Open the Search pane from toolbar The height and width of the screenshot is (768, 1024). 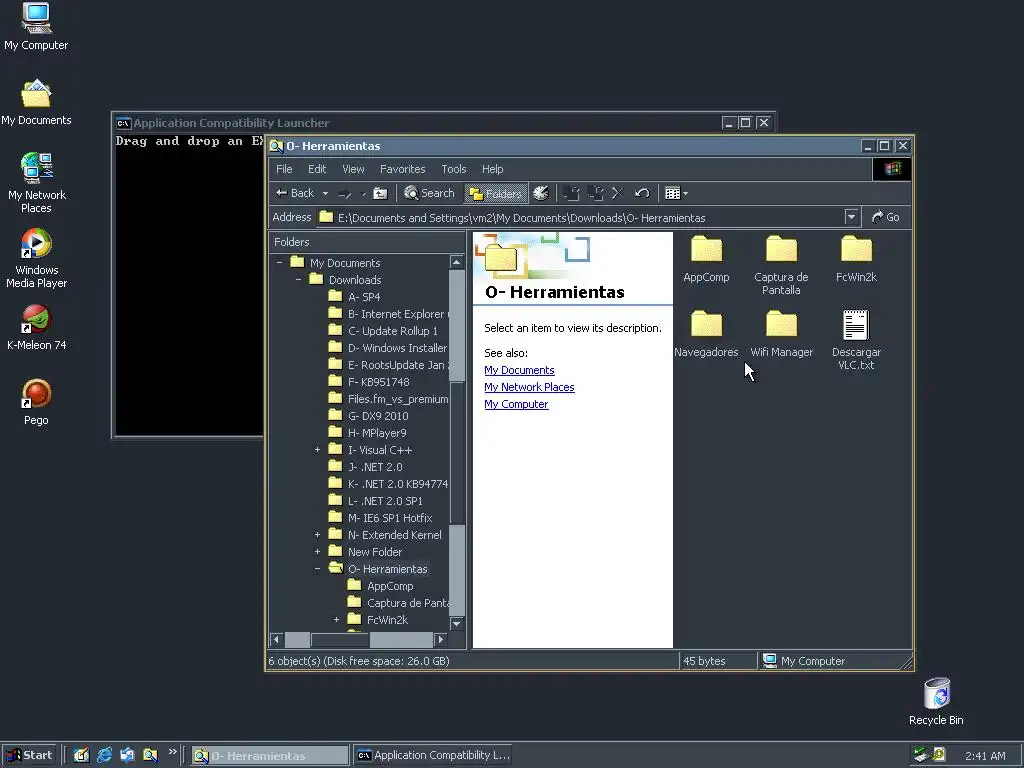tap(429, 193)
